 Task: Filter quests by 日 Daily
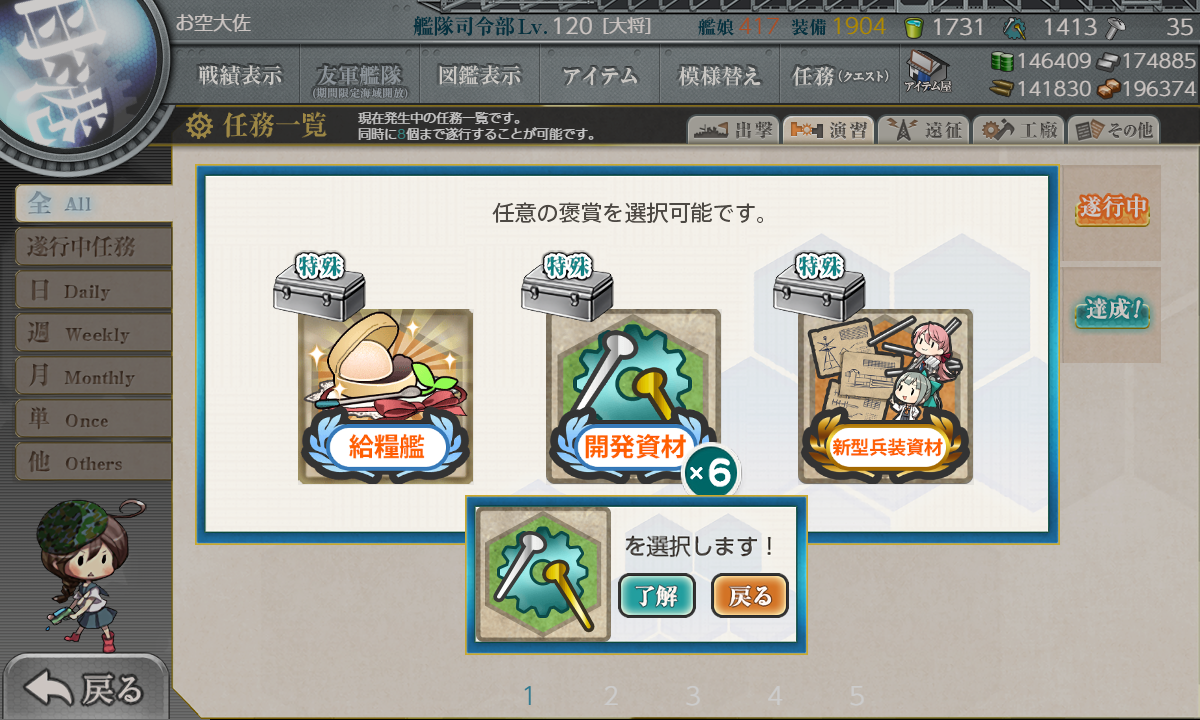93,291
